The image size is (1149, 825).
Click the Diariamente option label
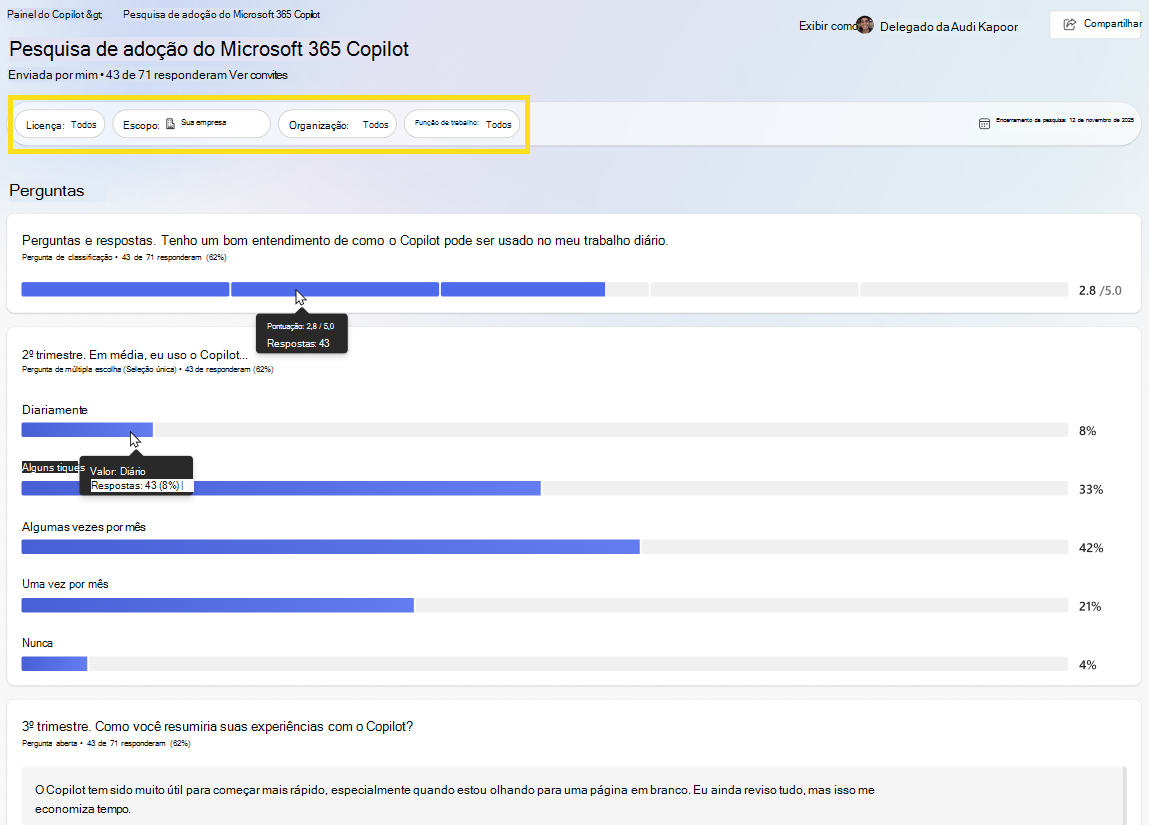[55, 410]
